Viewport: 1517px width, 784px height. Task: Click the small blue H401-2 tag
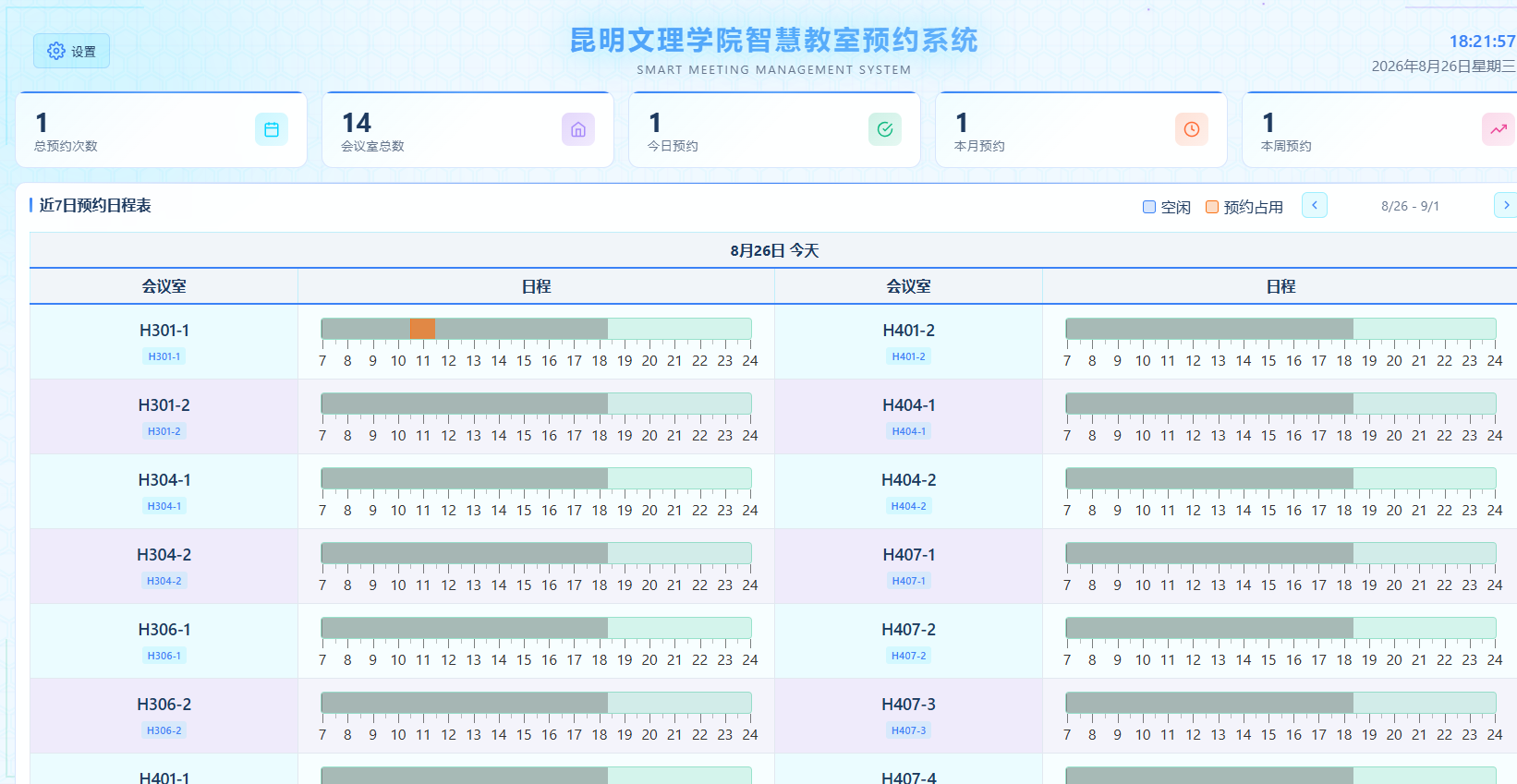[x=909, y=356]
